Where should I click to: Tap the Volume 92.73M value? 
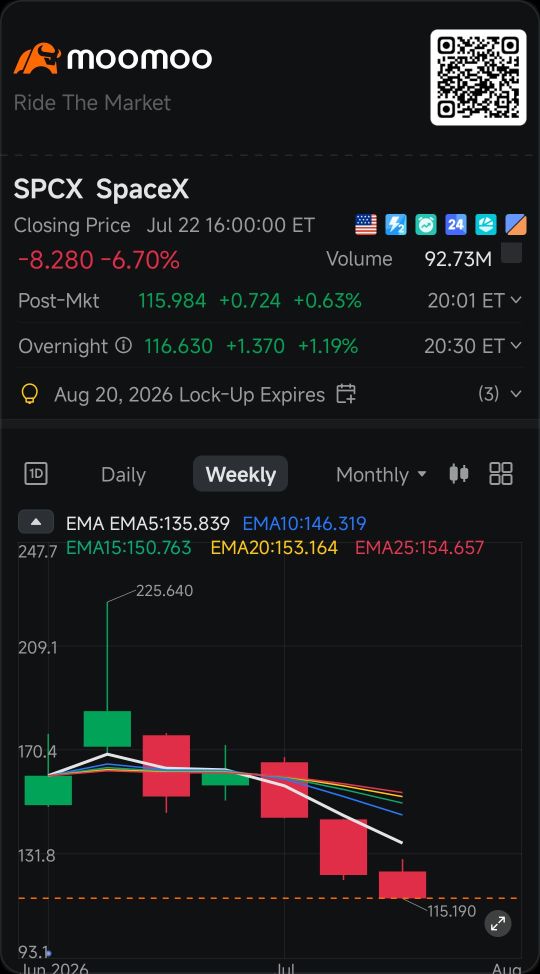pyautogui.click(x=458, y=259)
